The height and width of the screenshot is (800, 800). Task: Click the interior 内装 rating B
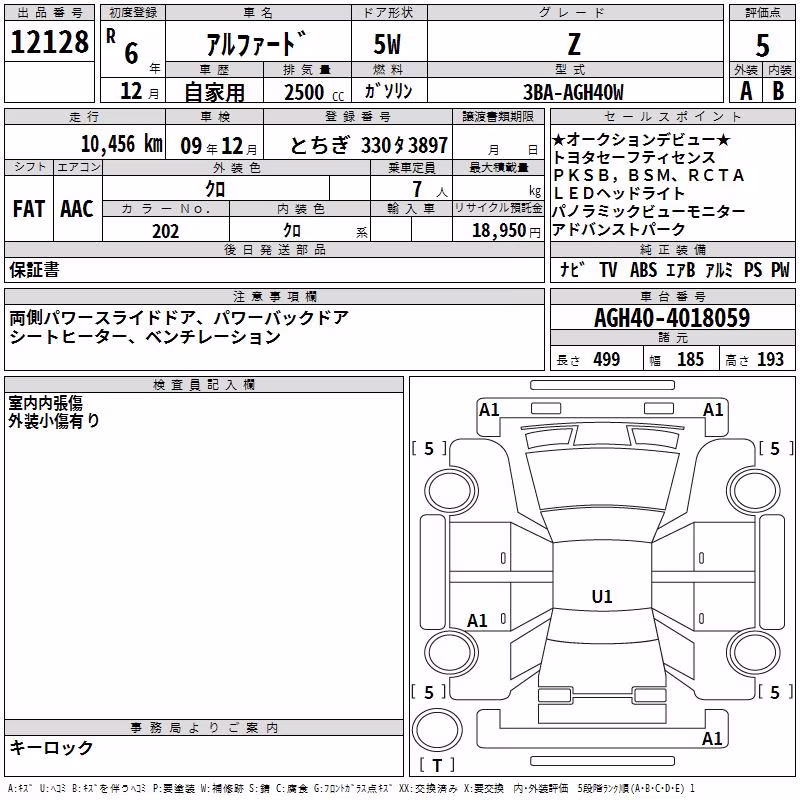point(778,91)
